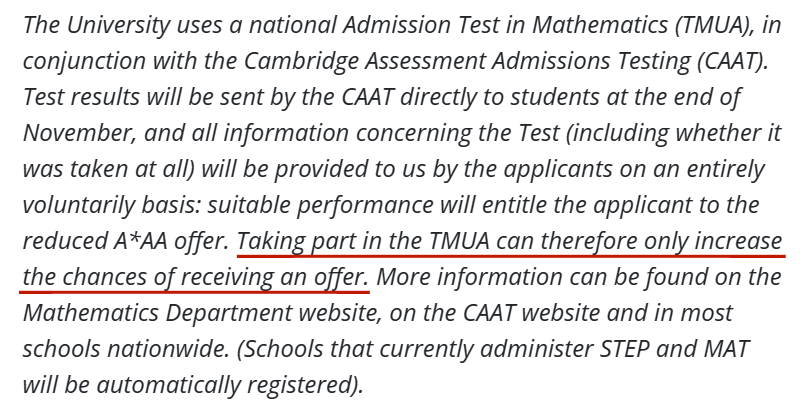Click the '(CAAT)' abbreviation in parentheses
Viewport: 804px width, 413px height.
tap(732, 61)
